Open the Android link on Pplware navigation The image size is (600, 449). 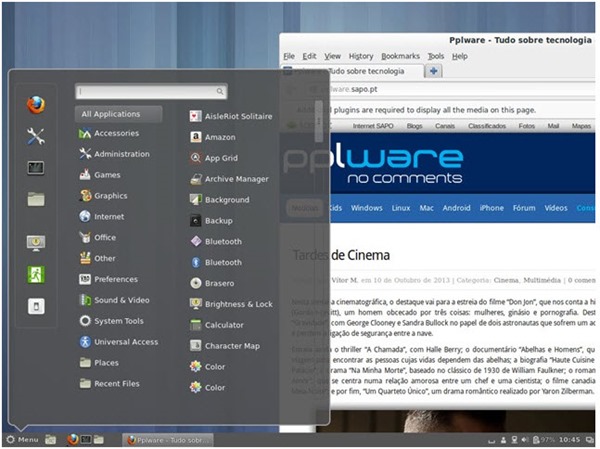457,208
